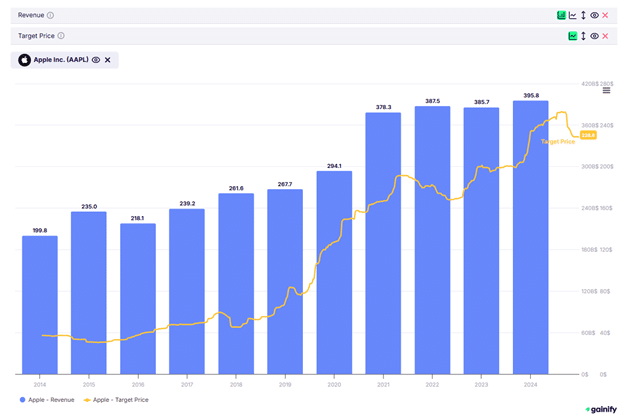The width and height of the screenshot is (624, 415).
Task: Click the Apple Inc. (AAPL) company label
Action: click(61, 60)
